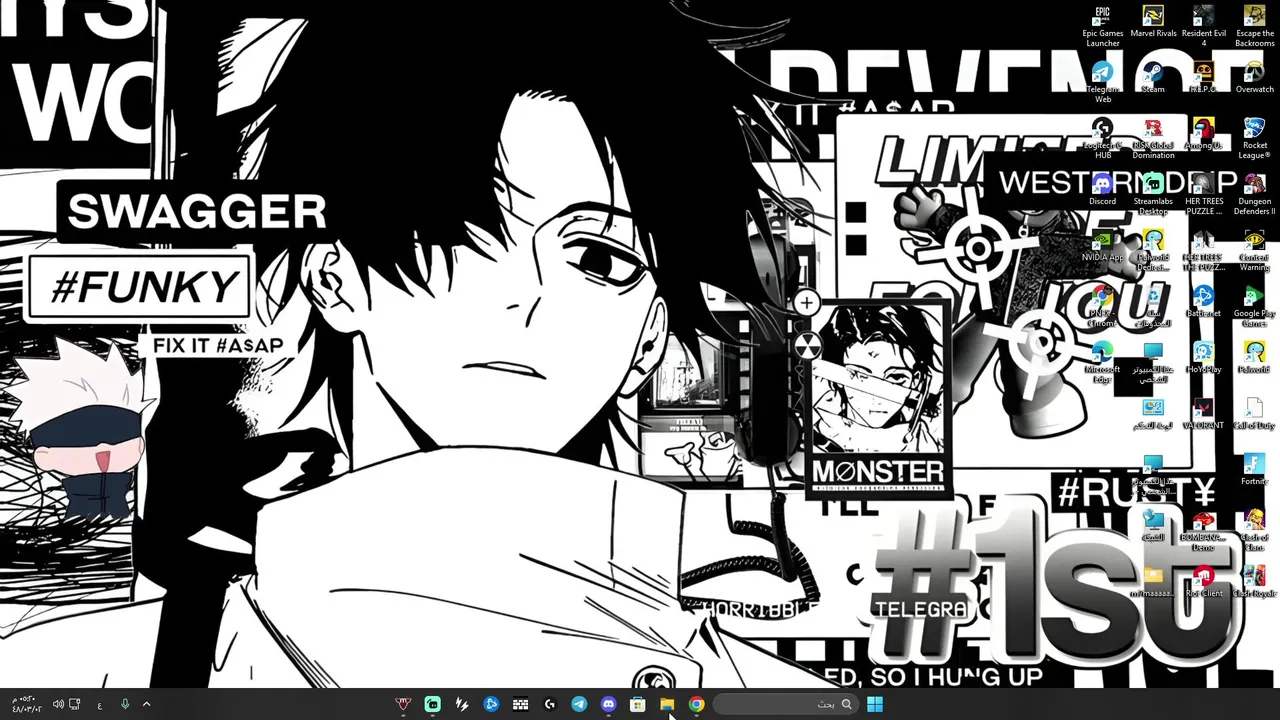Open Battle.net from the taskbar

[491, 704]
